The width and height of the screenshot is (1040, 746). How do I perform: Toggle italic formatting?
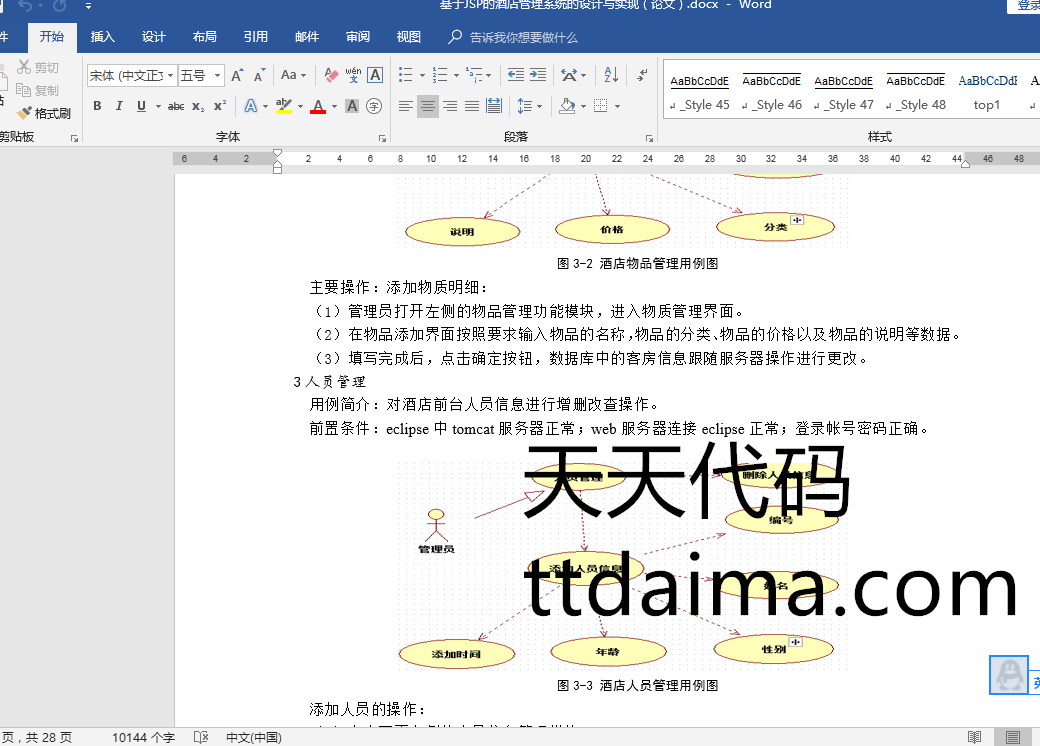[x=119, y=106]
